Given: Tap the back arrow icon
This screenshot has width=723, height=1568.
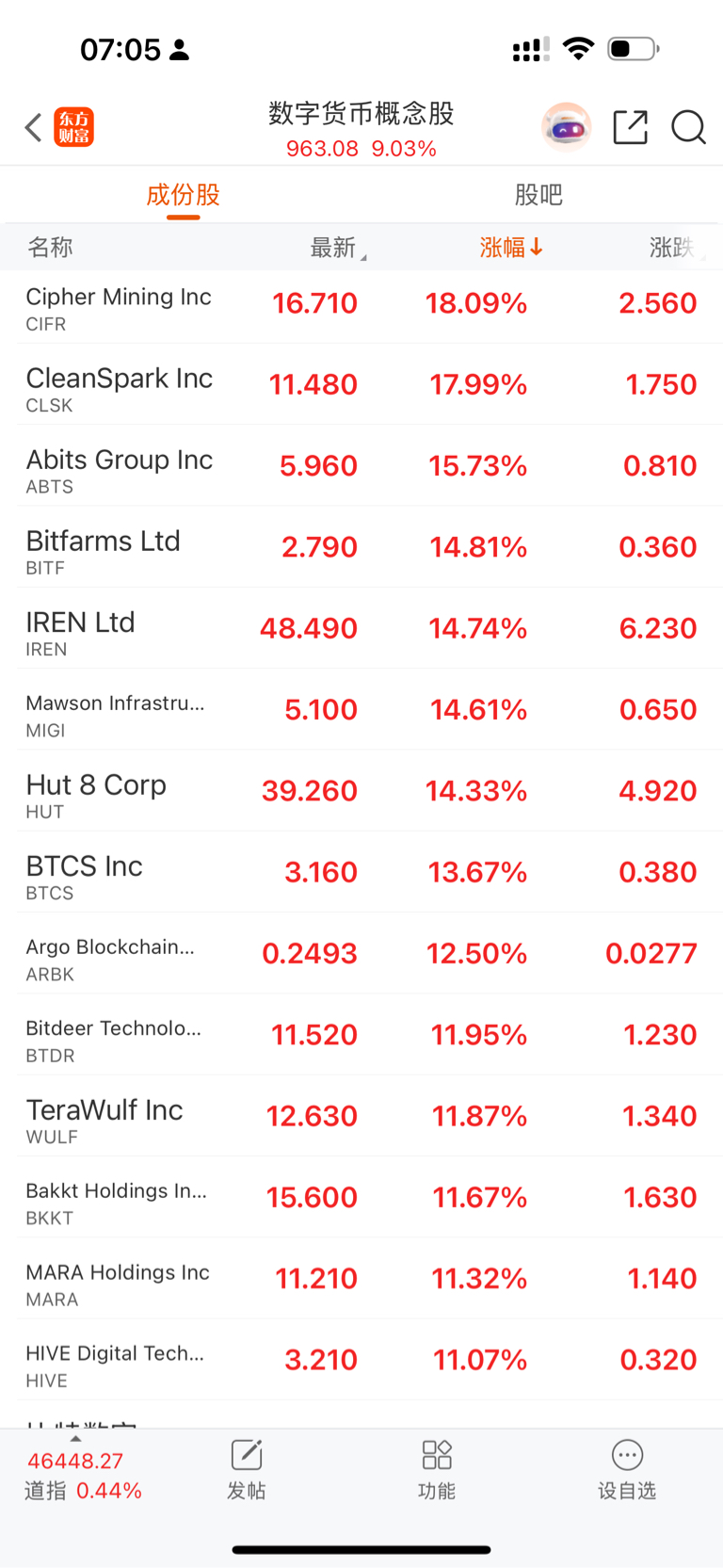Looking at the screenshot, I should click(34, 127).
